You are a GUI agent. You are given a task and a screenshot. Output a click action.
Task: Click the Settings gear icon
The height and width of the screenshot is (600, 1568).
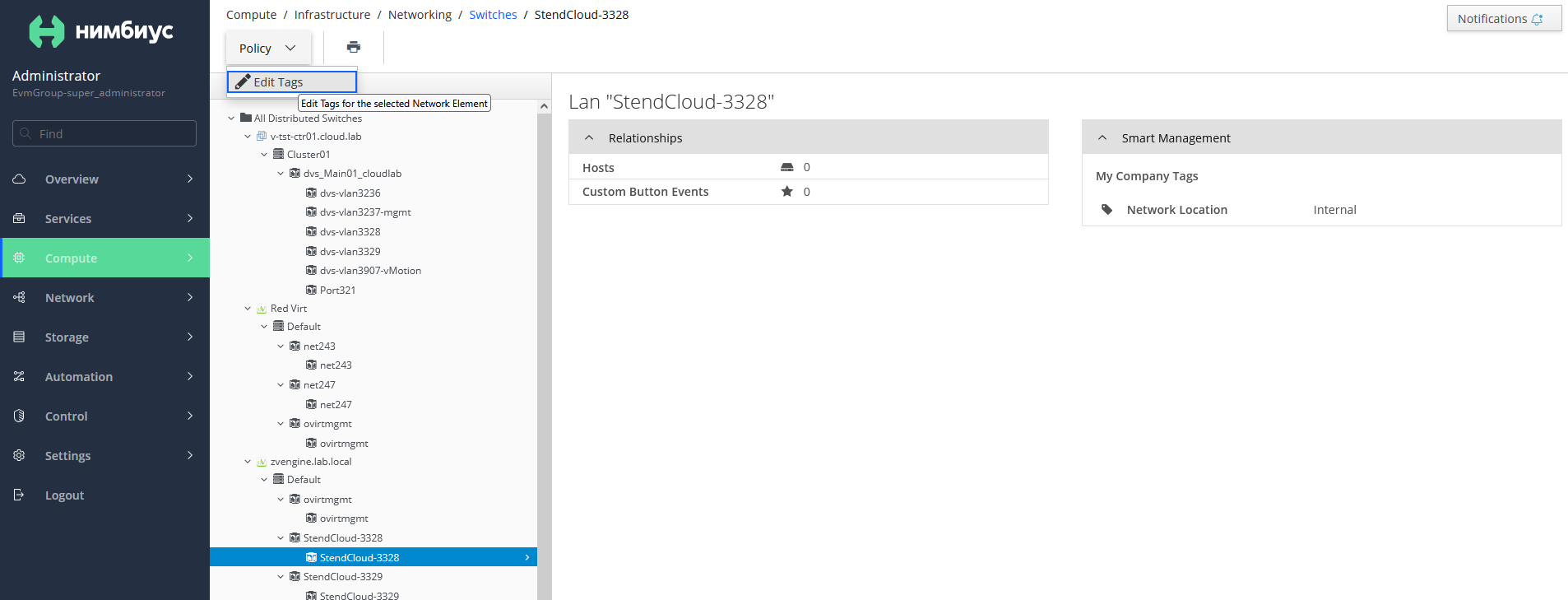click(x=19, y=455)
